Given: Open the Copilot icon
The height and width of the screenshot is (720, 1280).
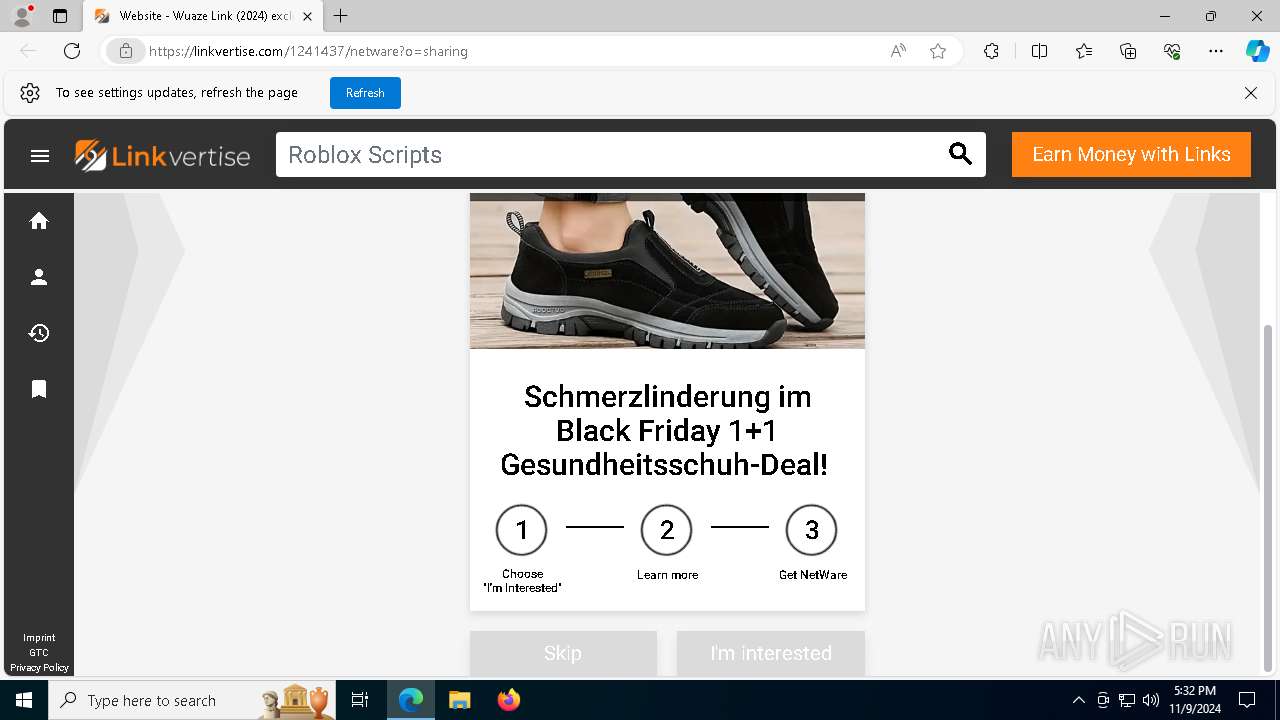Looking at the screenshot, I should pyautogui.click(x=1257, y=51).
